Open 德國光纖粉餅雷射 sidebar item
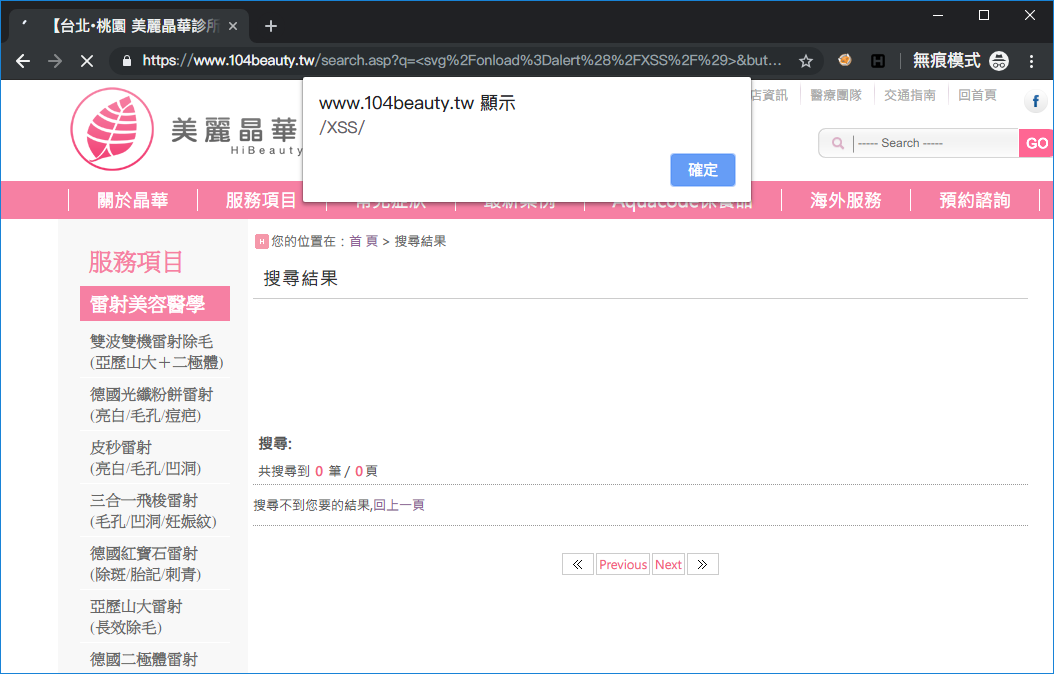Viewport: 1054px width, 674px height. pyautogui.click(x=151, y=405)
